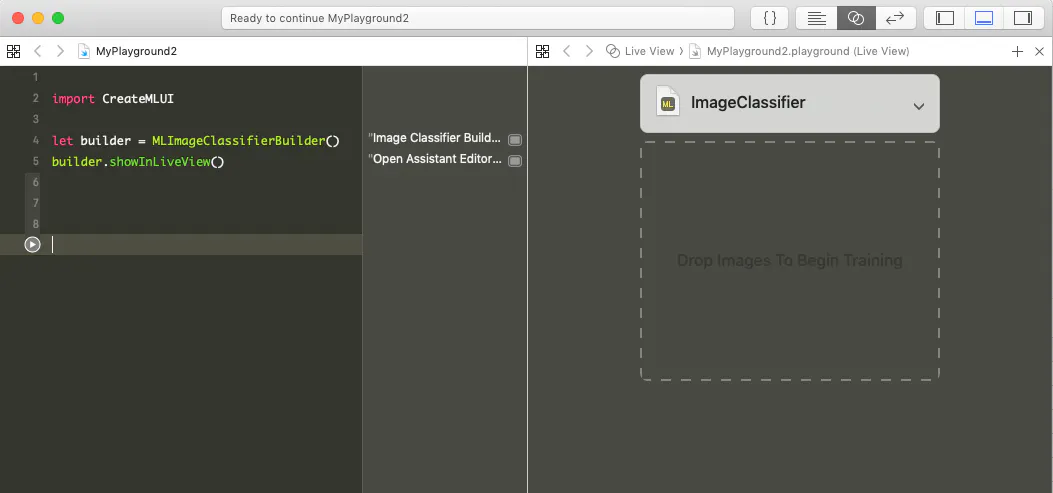Click the "Image Classifier Build..." result text
This screenshot has height=493, width=1053.
tap(435, 138)
